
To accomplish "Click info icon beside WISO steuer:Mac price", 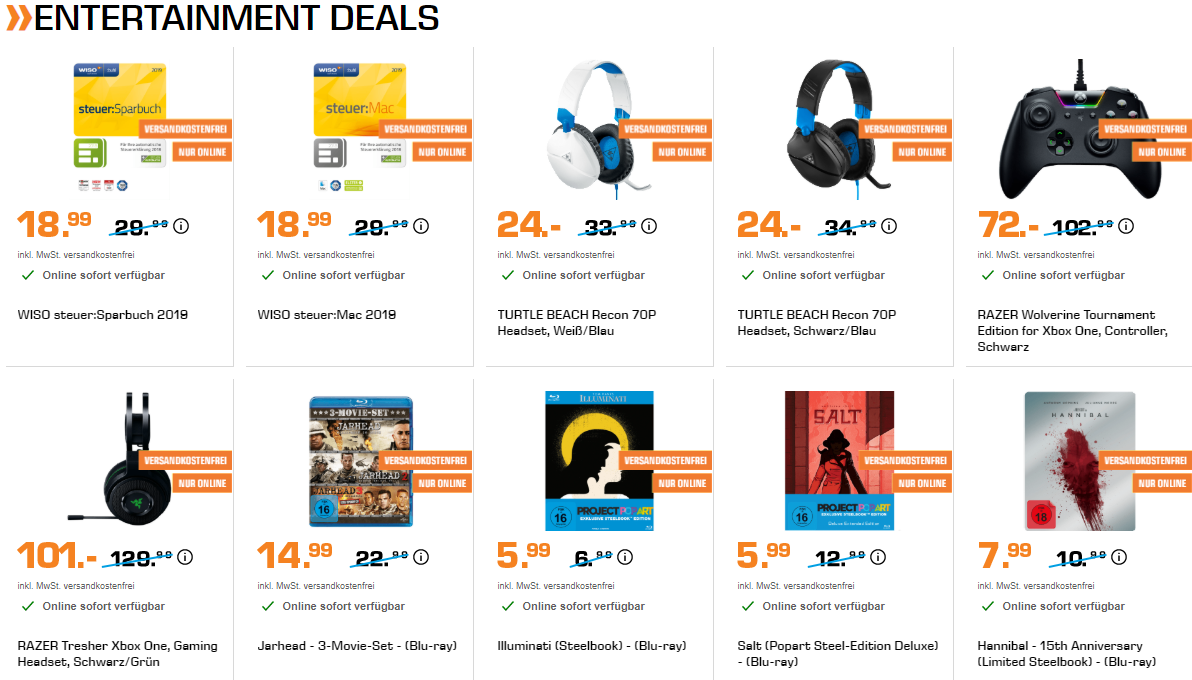I will (x=421, y=226).
